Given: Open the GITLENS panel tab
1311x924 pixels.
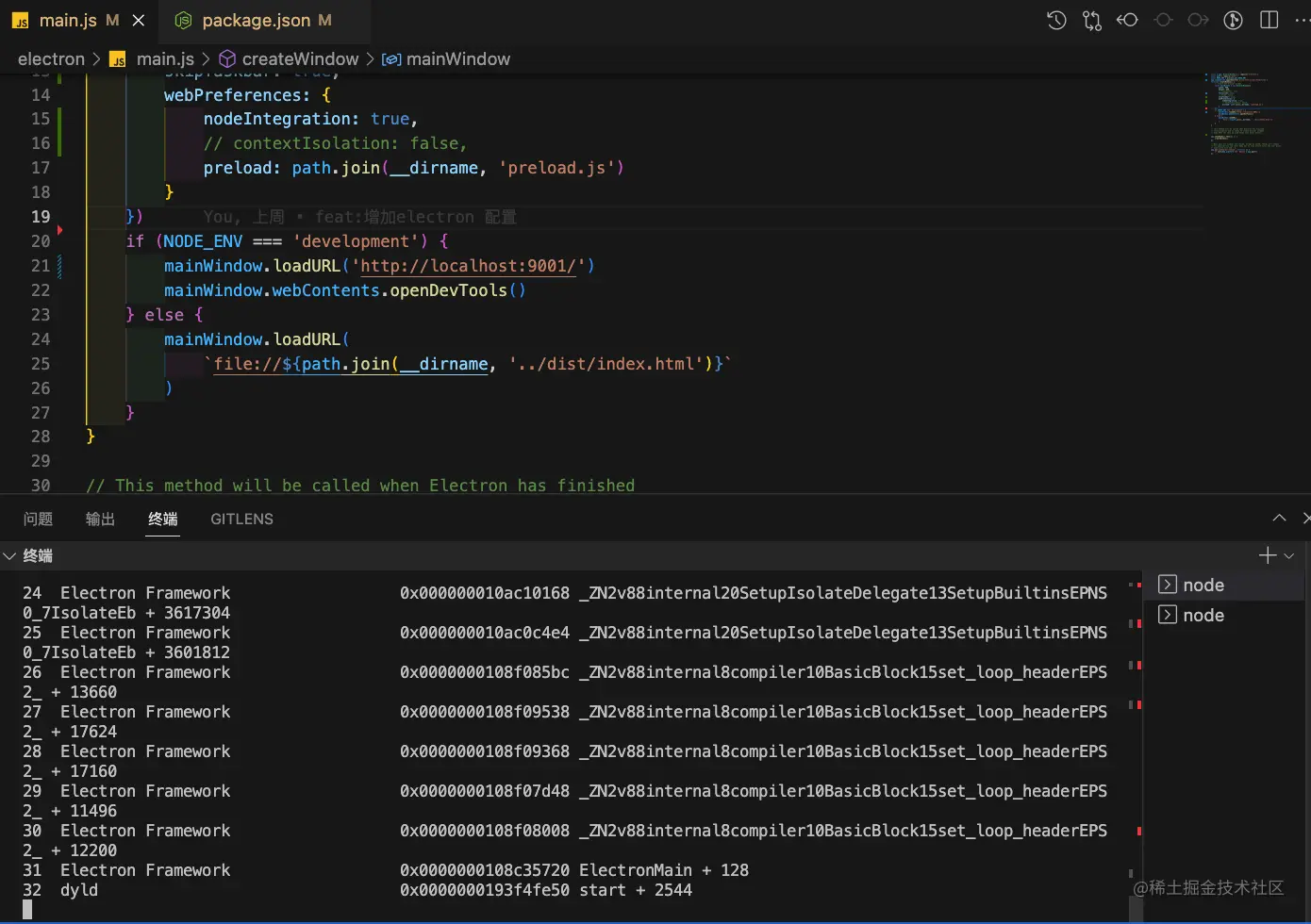Looking at the screenshot, I should 241,519.
